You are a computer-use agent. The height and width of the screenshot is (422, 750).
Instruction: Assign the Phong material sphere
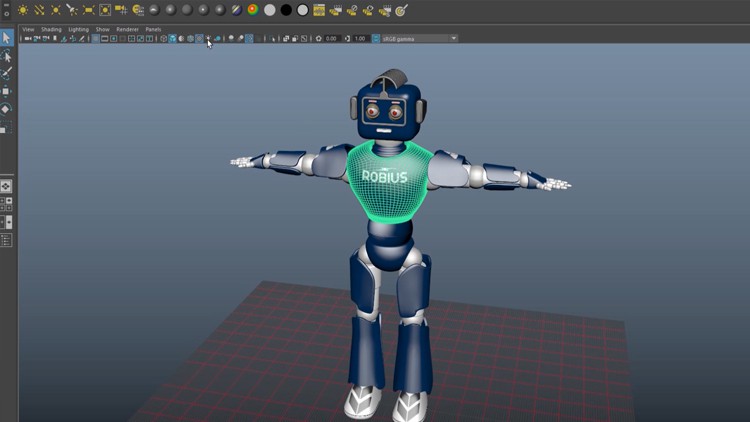click(x=203, y=10)
